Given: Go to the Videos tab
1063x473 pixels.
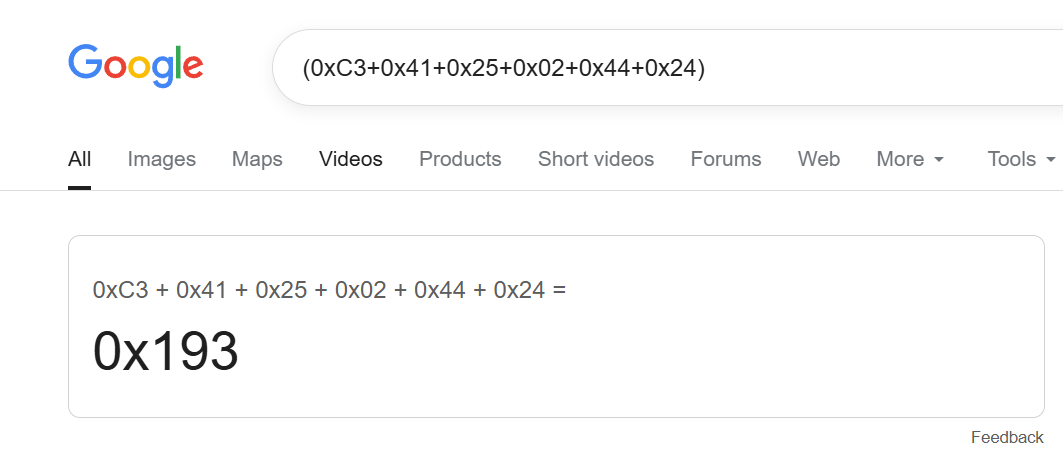Looking at the screenshot, I should (351, 159).
